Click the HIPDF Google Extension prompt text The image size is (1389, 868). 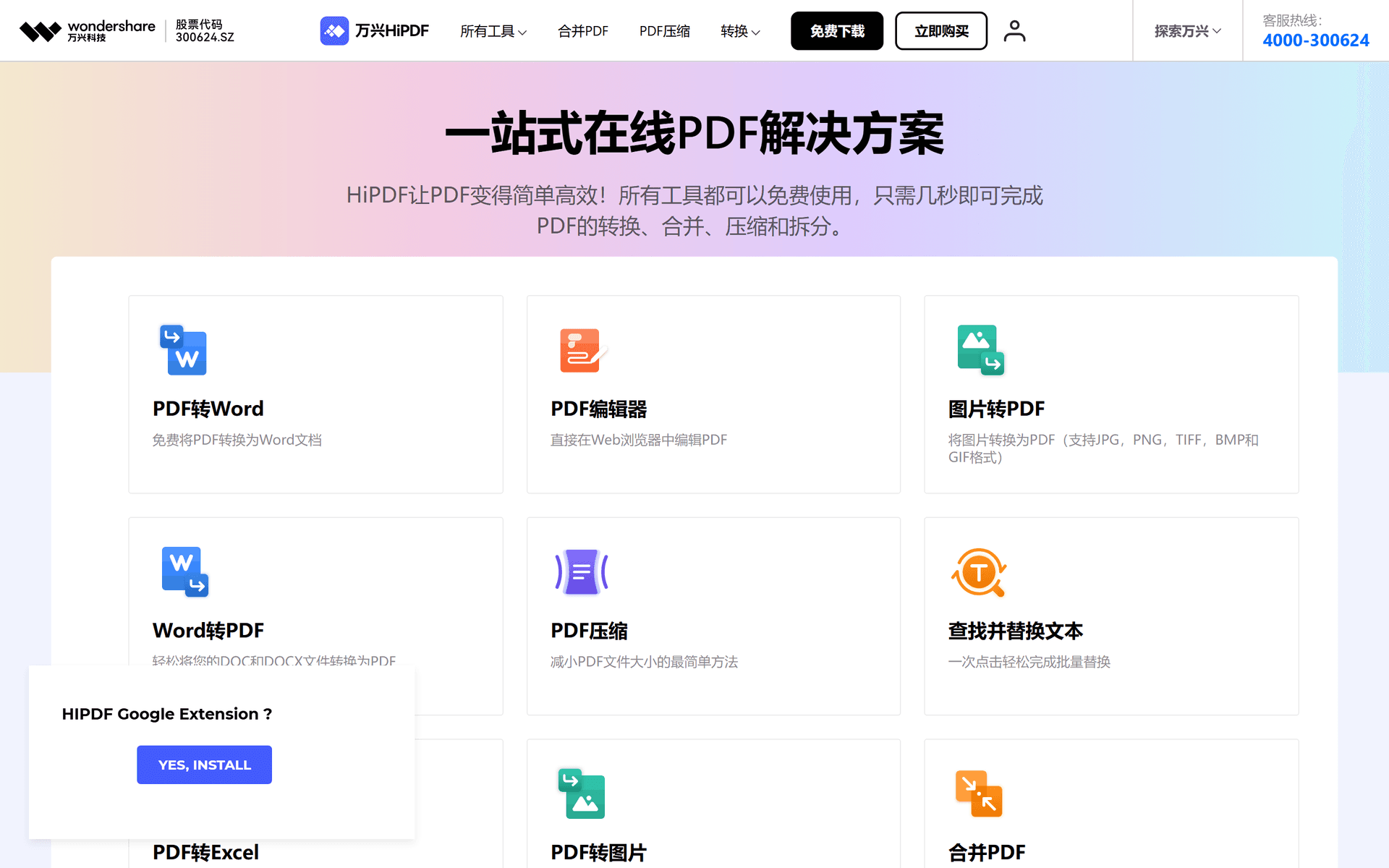tap(167, 714)
